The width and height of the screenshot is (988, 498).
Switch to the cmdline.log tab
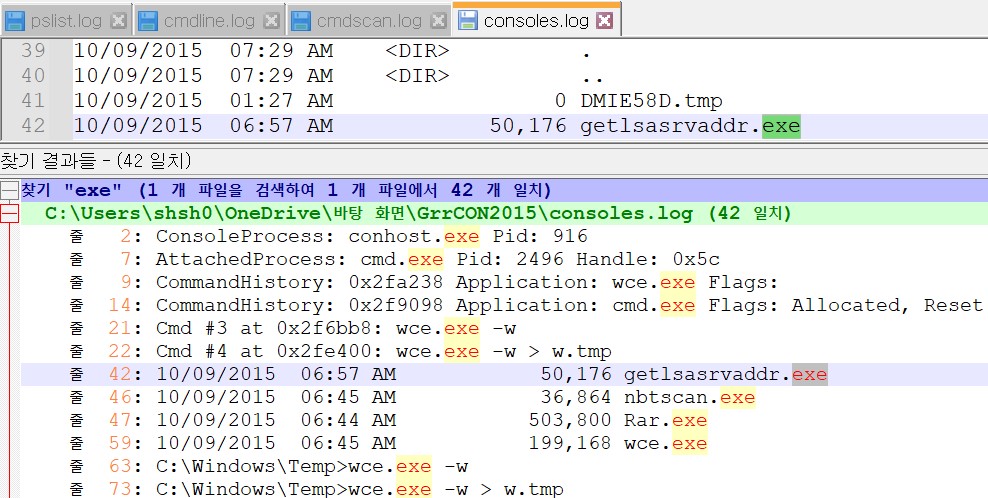click(209, 21)
